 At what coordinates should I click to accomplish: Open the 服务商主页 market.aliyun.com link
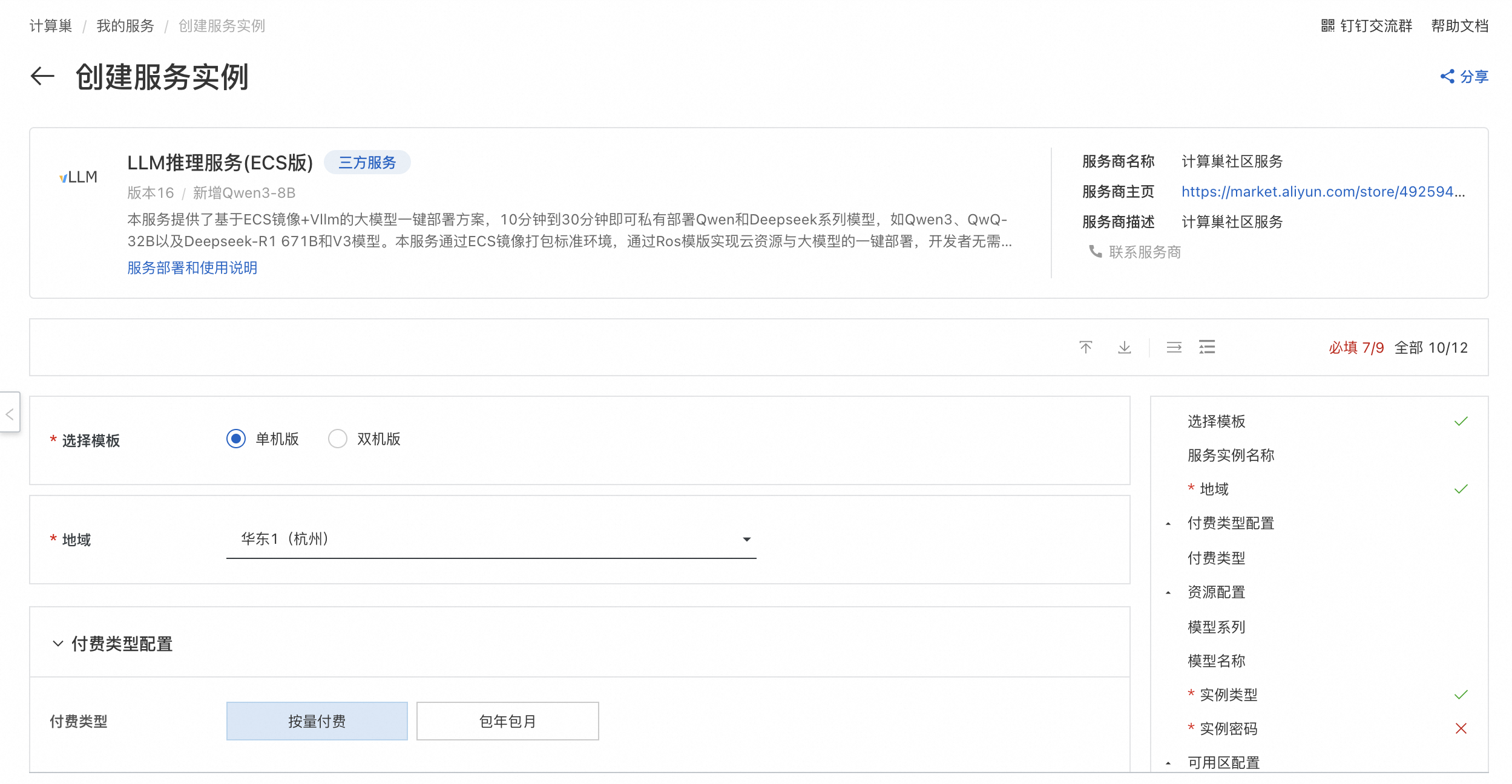click(x=1323, y=192)
